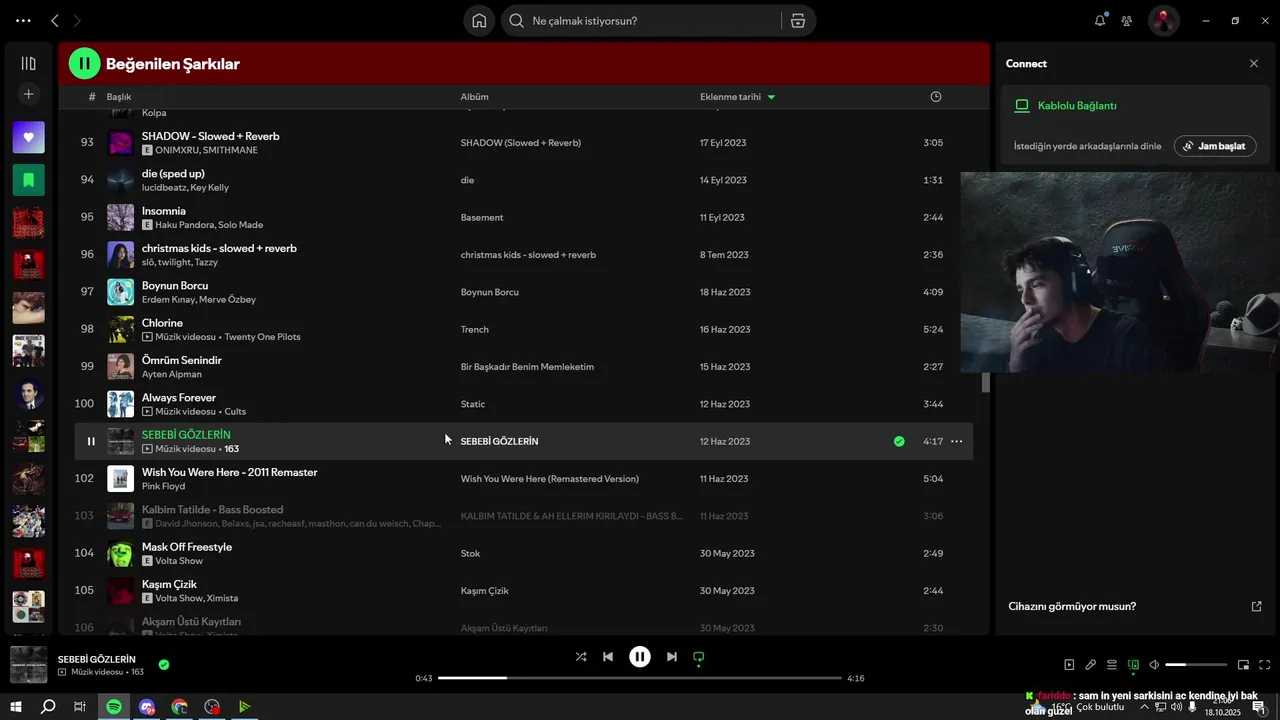
Task: Sort by duration clock icon column
Action: click(x=936, y=97)
